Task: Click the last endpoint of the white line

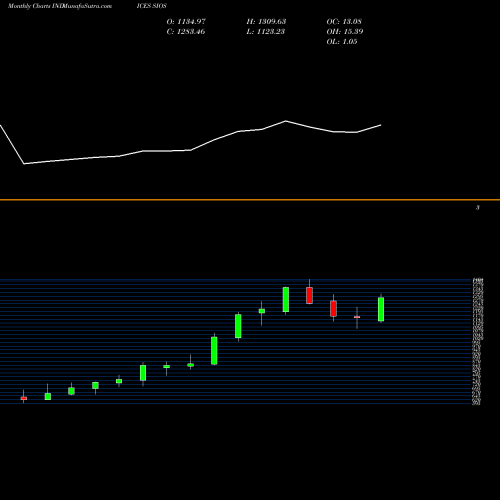Action: [381, 125]
